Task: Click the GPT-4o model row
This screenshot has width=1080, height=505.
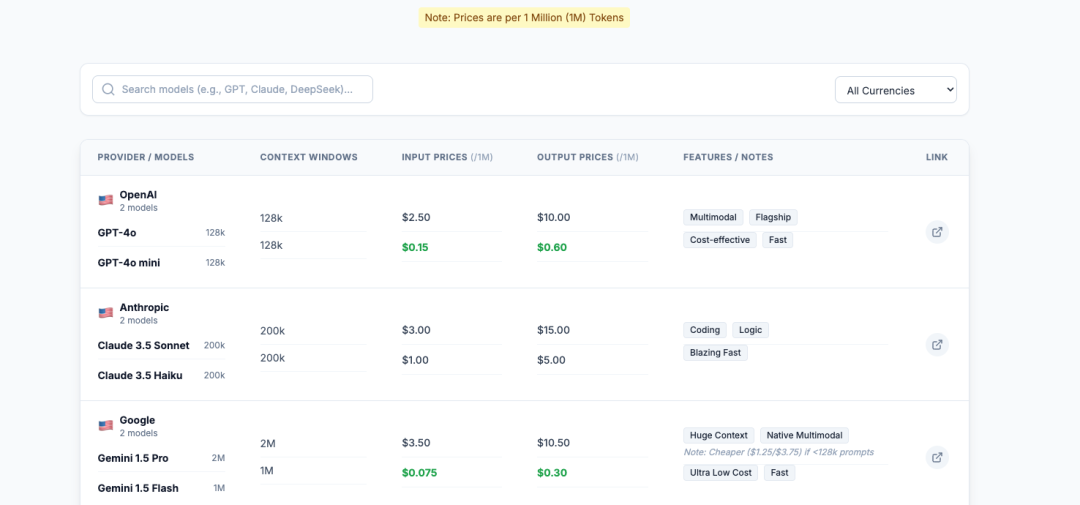Action: pyautogui.click(x=161, y=233)
